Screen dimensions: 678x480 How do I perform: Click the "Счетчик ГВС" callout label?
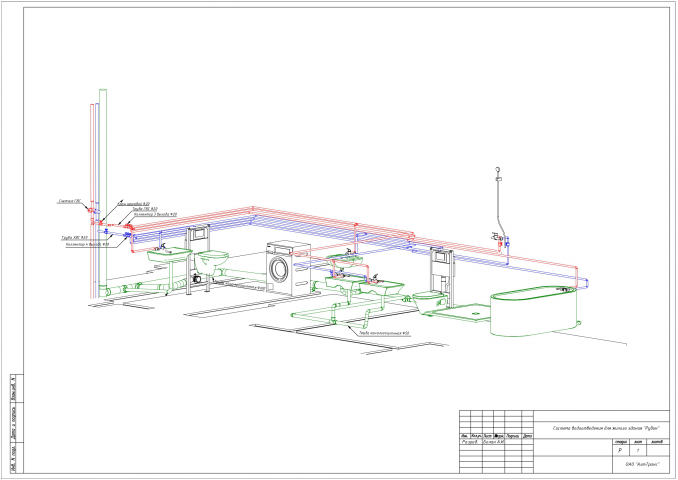point(70,202)
